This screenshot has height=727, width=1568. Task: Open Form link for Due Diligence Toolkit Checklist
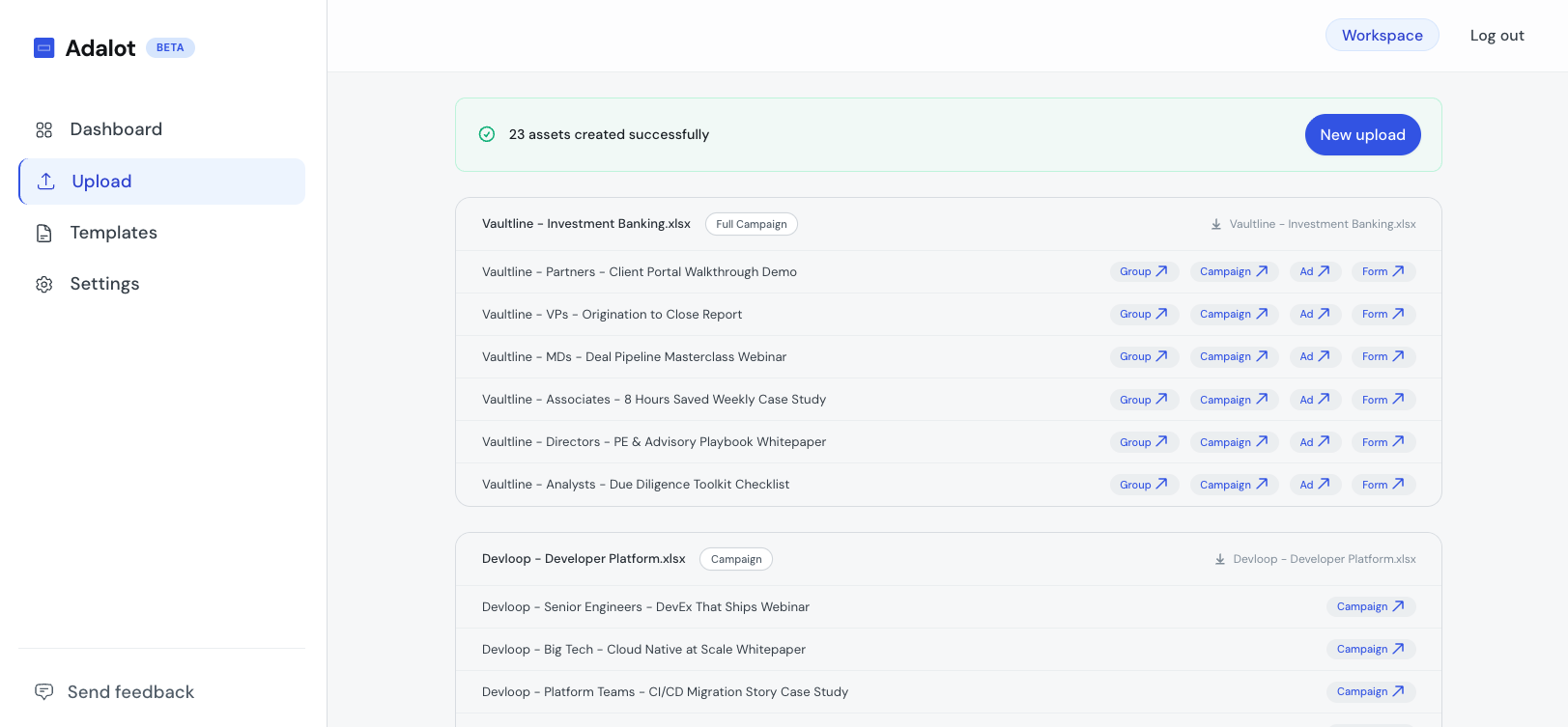click(x=1383, y=485)
